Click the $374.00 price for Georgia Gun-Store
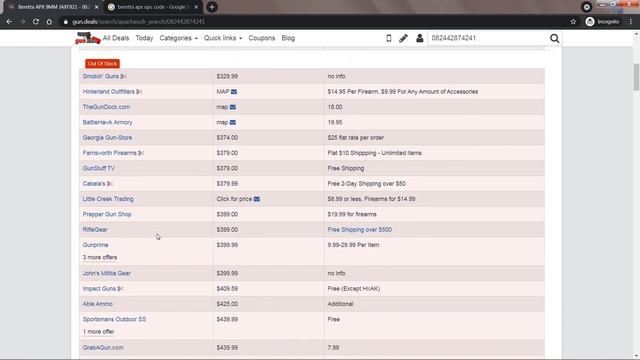 coord(227,138)
